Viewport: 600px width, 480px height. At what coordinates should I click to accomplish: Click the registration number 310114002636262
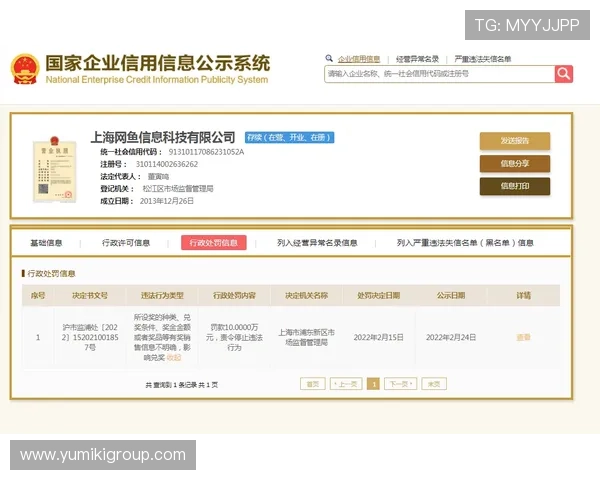167,164
